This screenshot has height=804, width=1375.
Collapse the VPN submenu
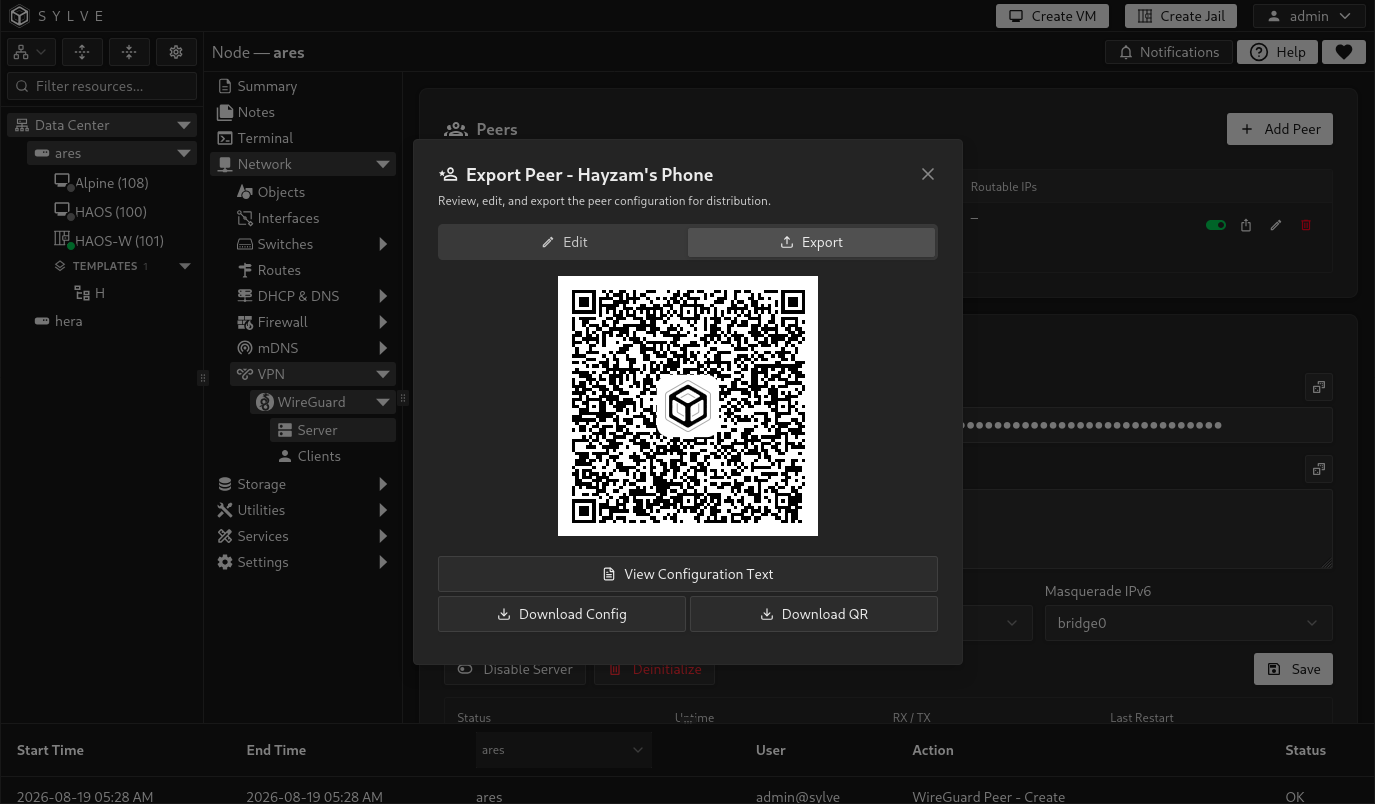coord(383,374)
